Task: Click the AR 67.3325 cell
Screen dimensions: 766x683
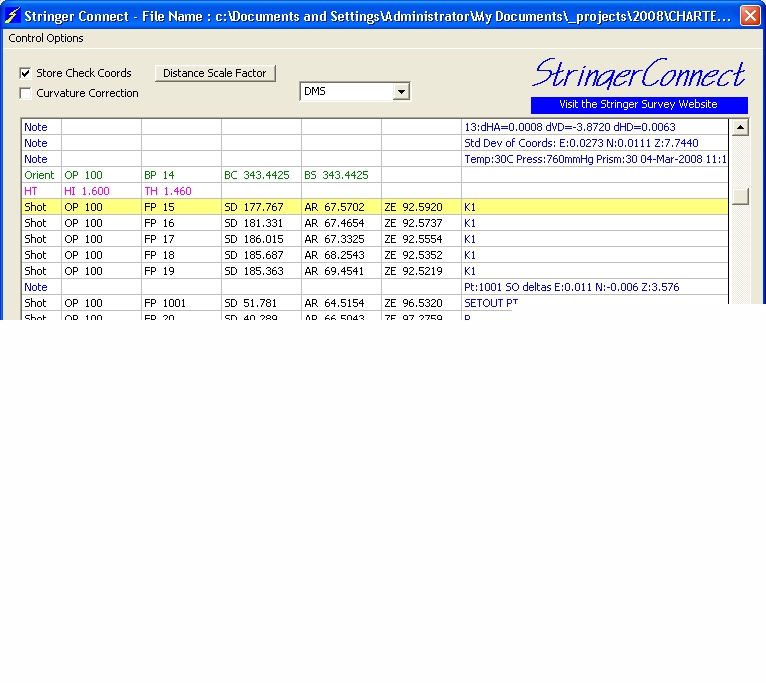Action: coord(341,239)
